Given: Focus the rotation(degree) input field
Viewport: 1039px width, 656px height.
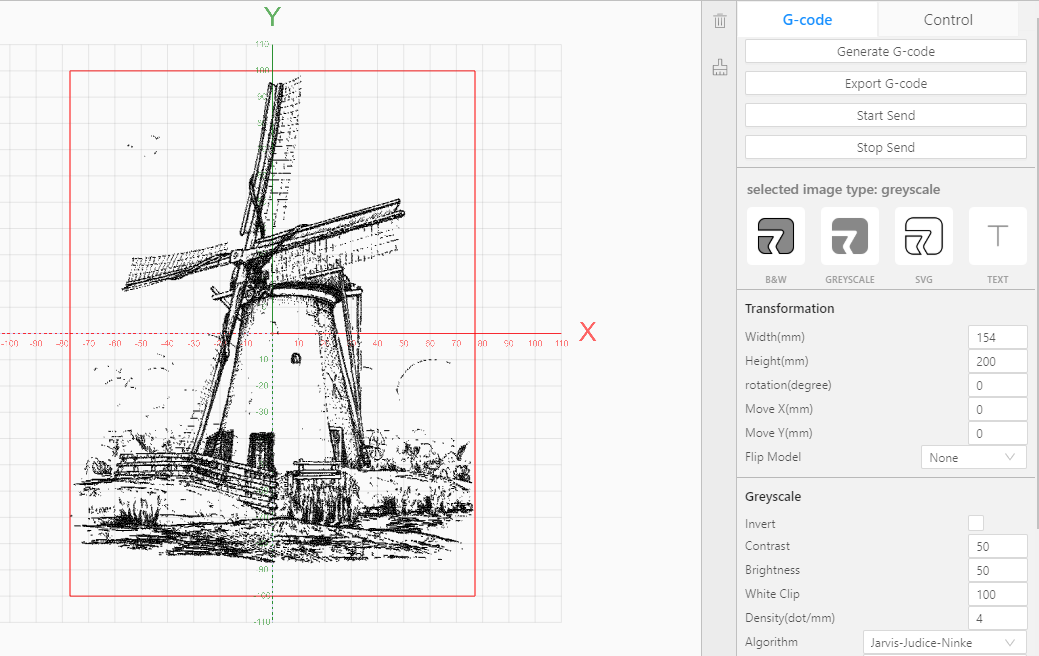Looking at the screenshot, I should [997, 385].
